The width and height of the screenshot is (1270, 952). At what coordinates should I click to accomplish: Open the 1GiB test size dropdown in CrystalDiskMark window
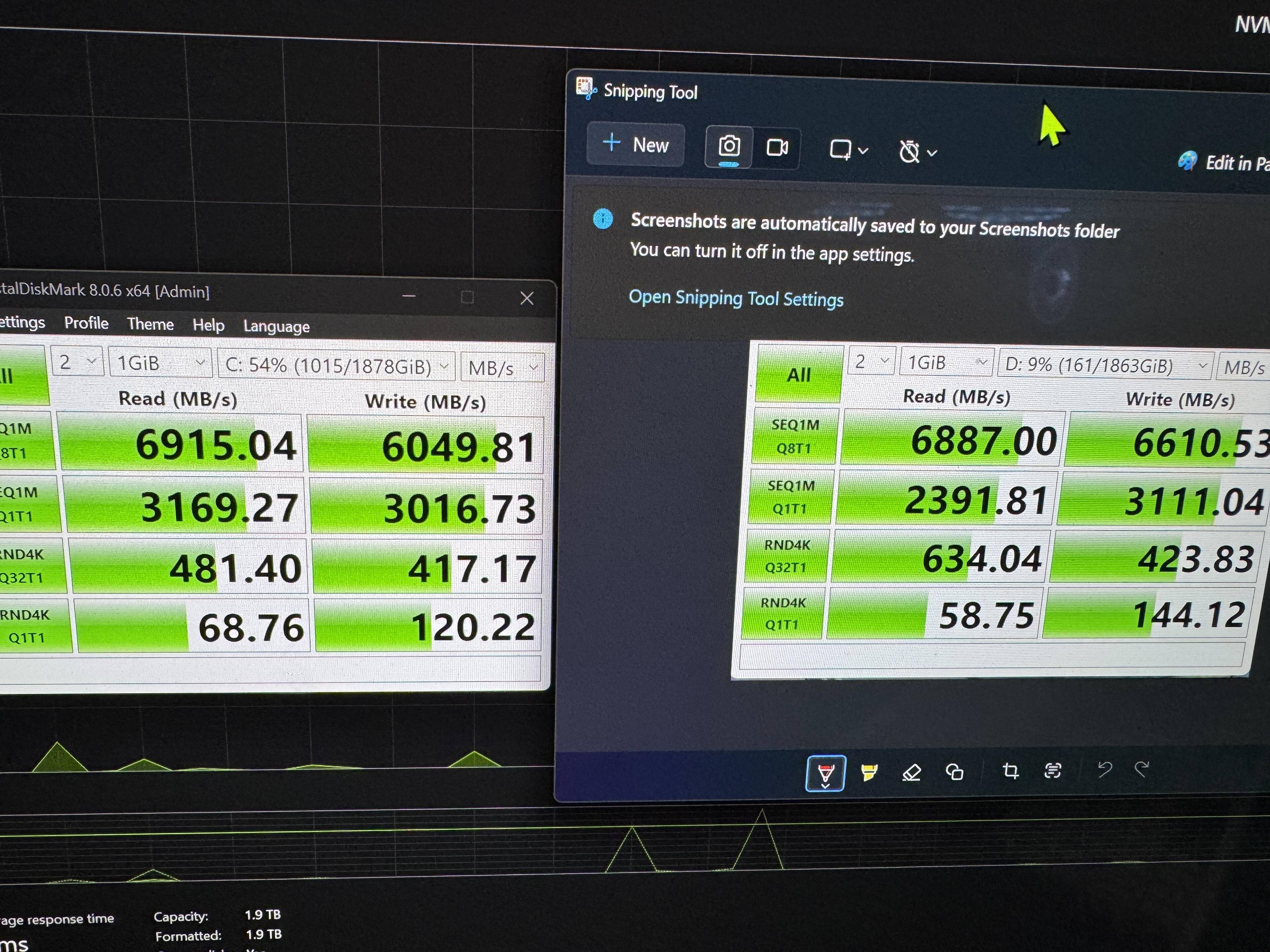point(160,363)
